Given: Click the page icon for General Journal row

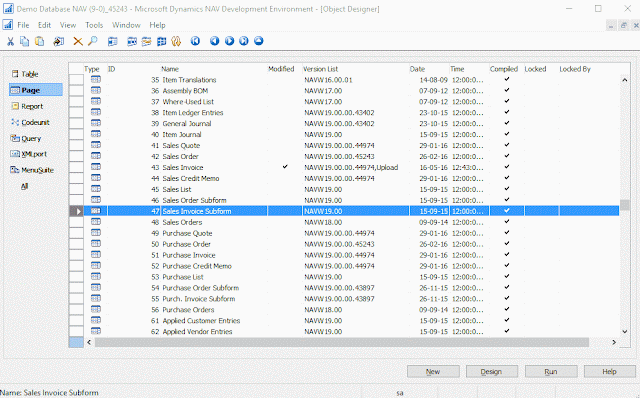Looking at the screenshot, I should [96, 123].
